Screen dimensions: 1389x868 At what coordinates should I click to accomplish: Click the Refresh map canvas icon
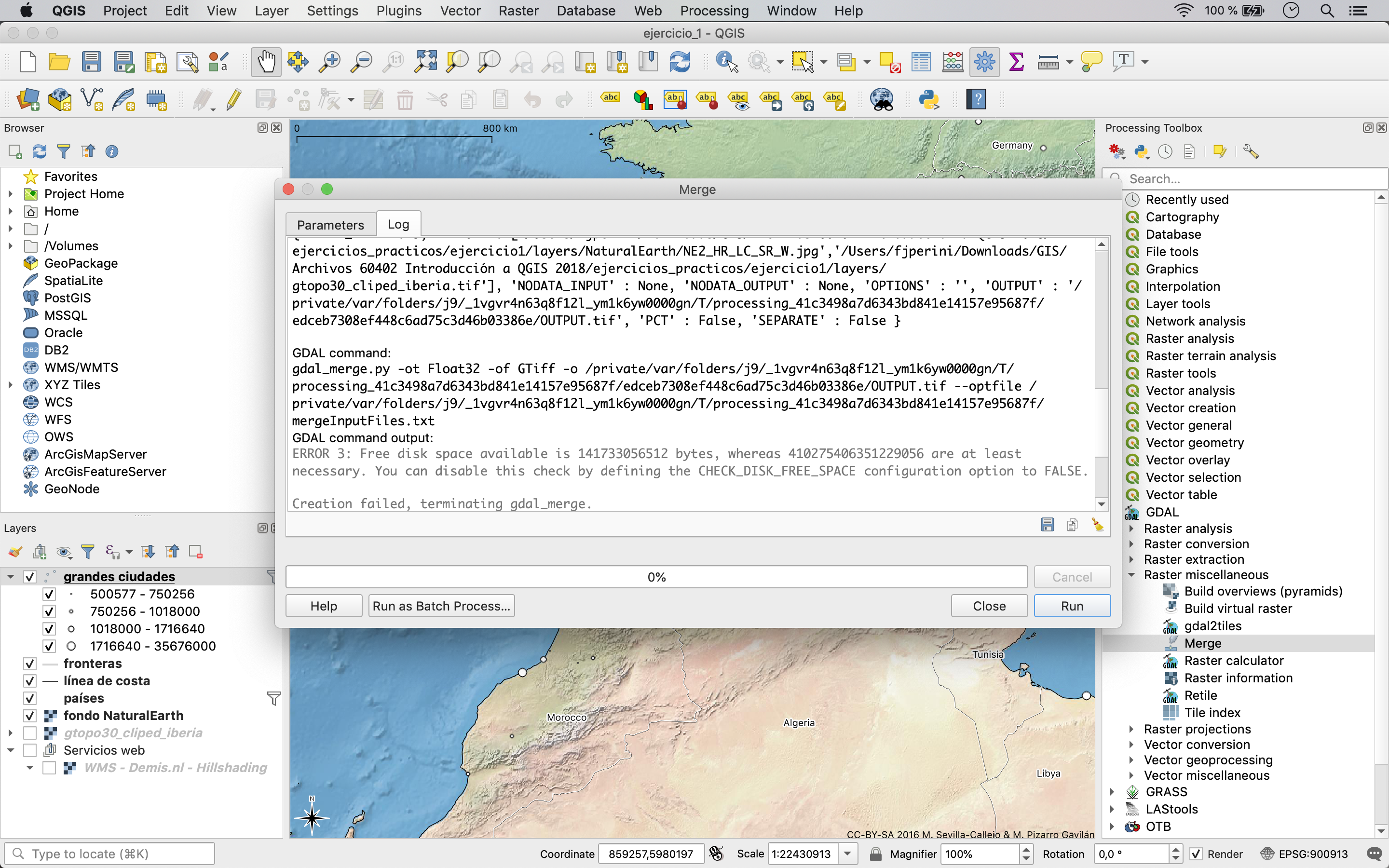(x=680, y=61)
